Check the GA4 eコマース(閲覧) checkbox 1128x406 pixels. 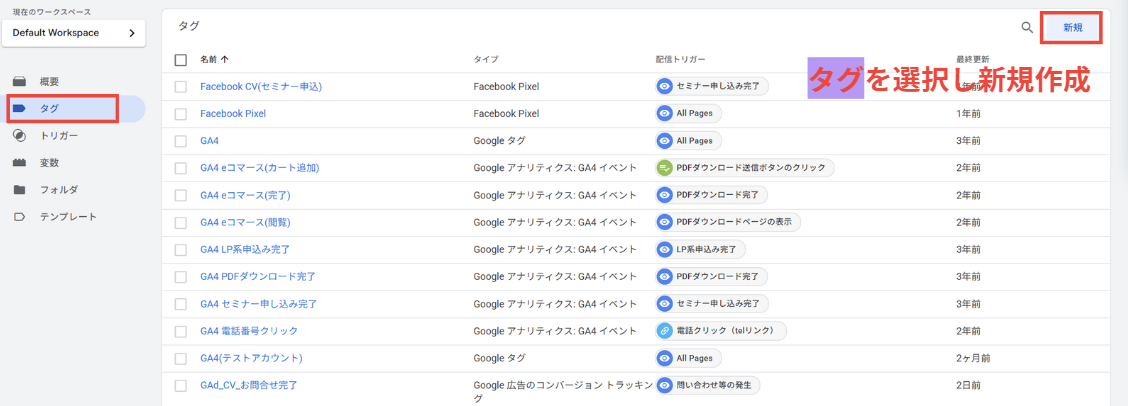181,222
